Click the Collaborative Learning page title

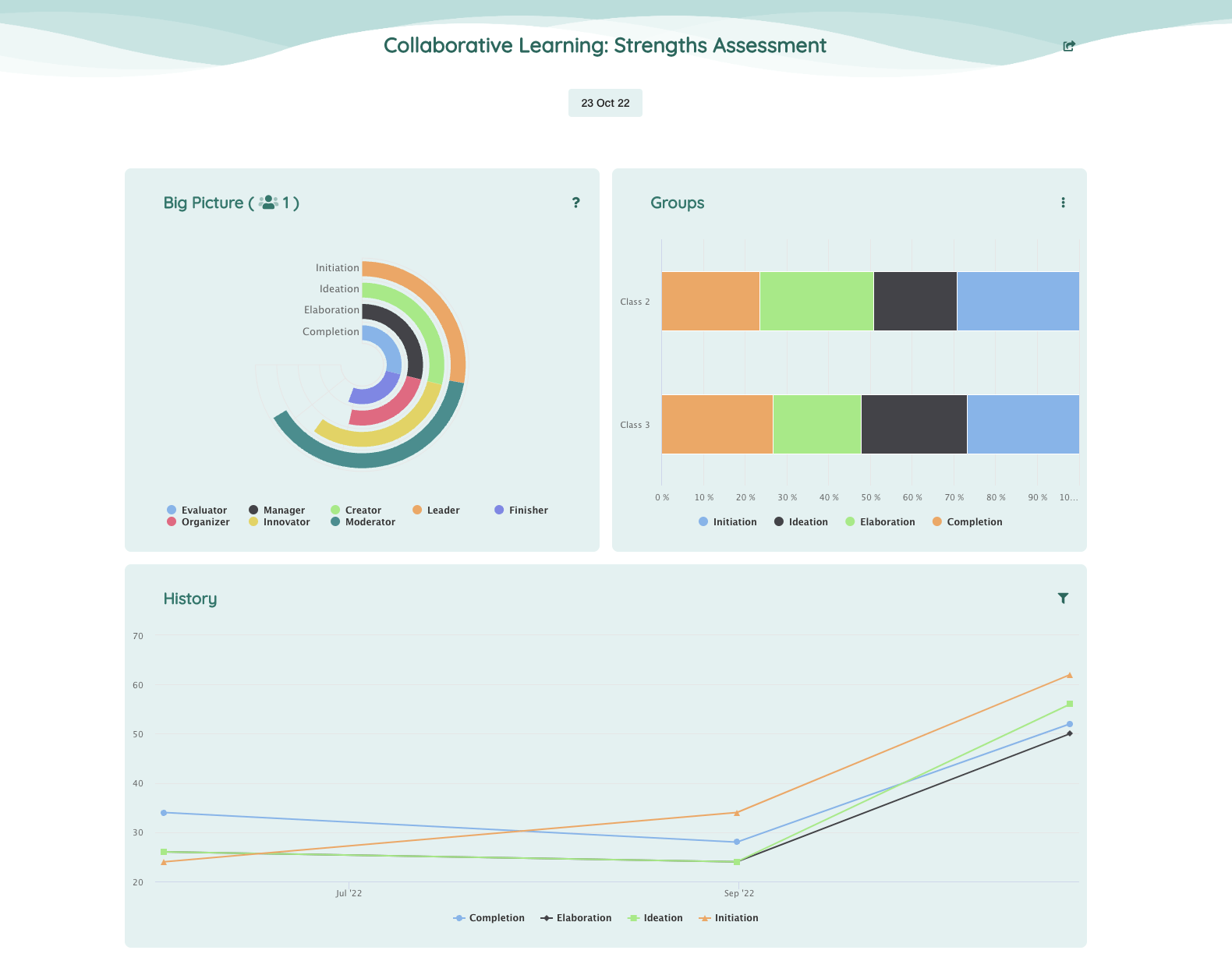point(605,45)
